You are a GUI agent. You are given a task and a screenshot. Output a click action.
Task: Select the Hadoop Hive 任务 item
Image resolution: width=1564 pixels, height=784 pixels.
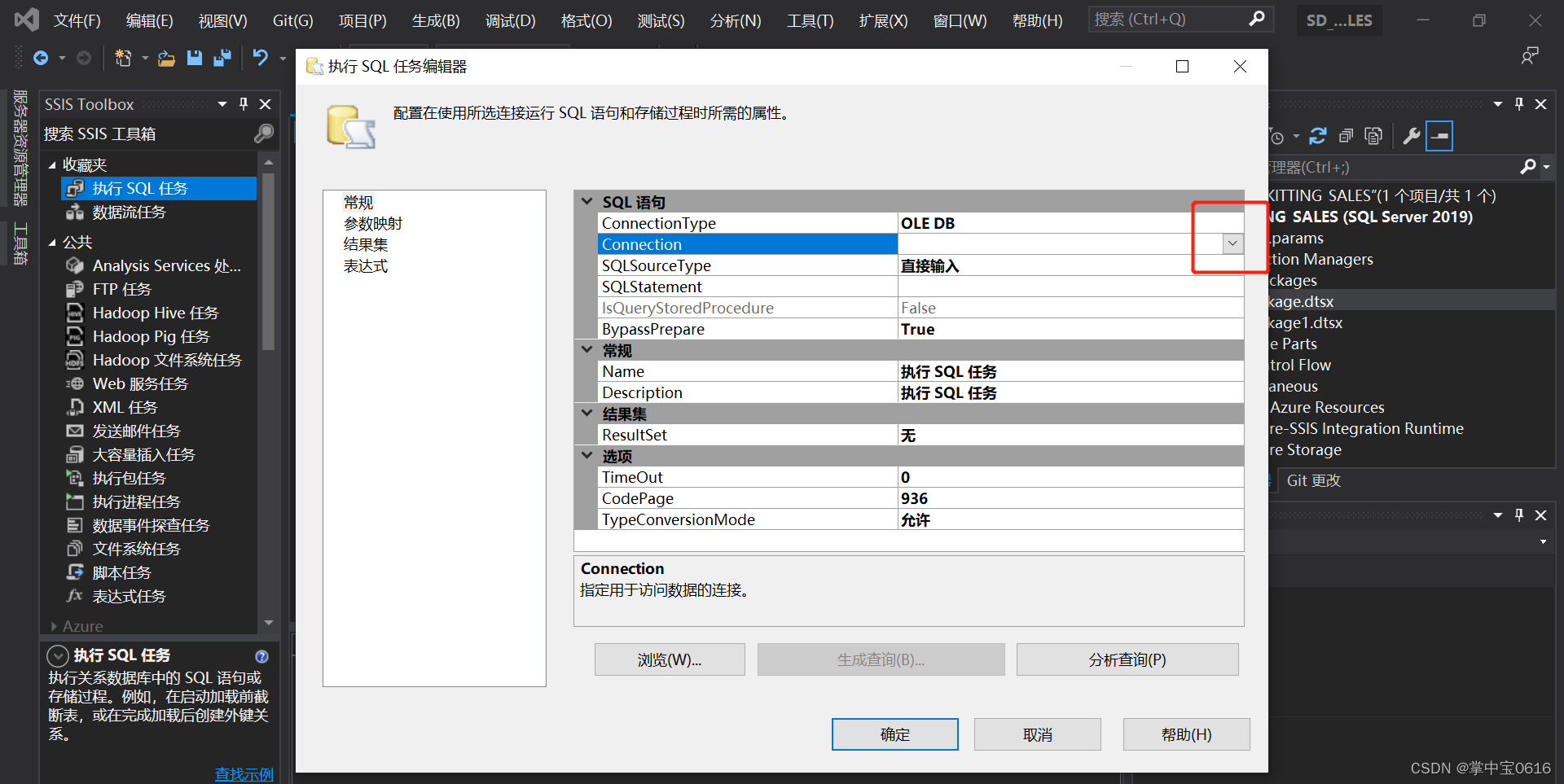155,312
